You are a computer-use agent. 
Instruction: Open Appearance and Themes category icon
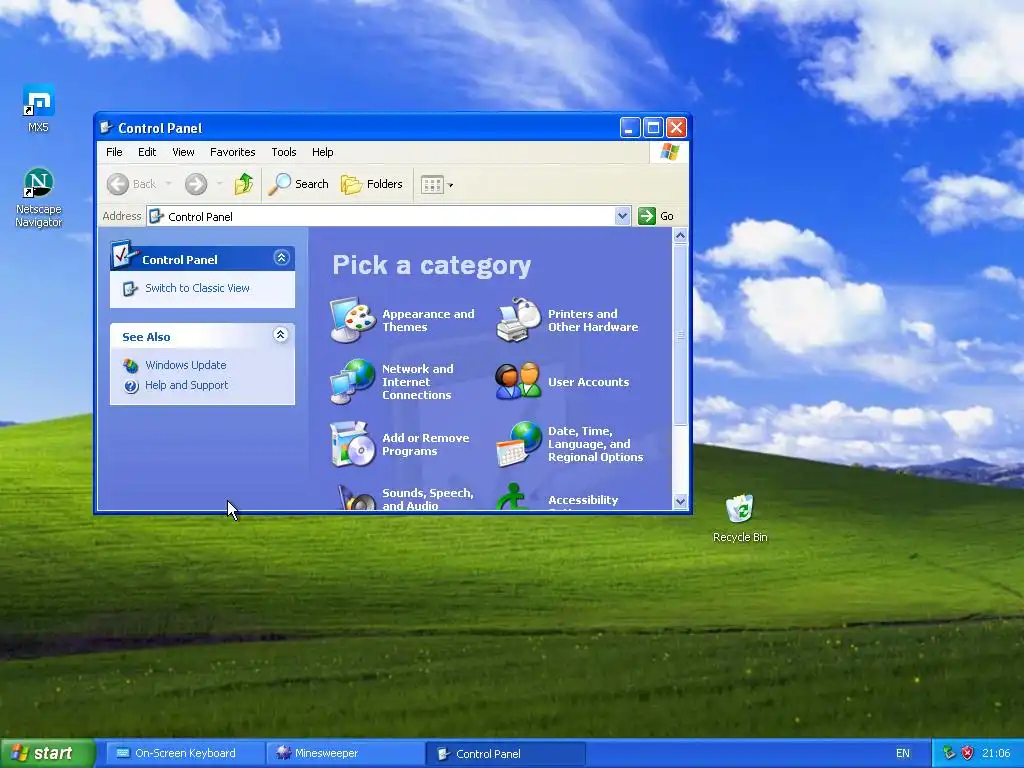click(x=353, y=320)
